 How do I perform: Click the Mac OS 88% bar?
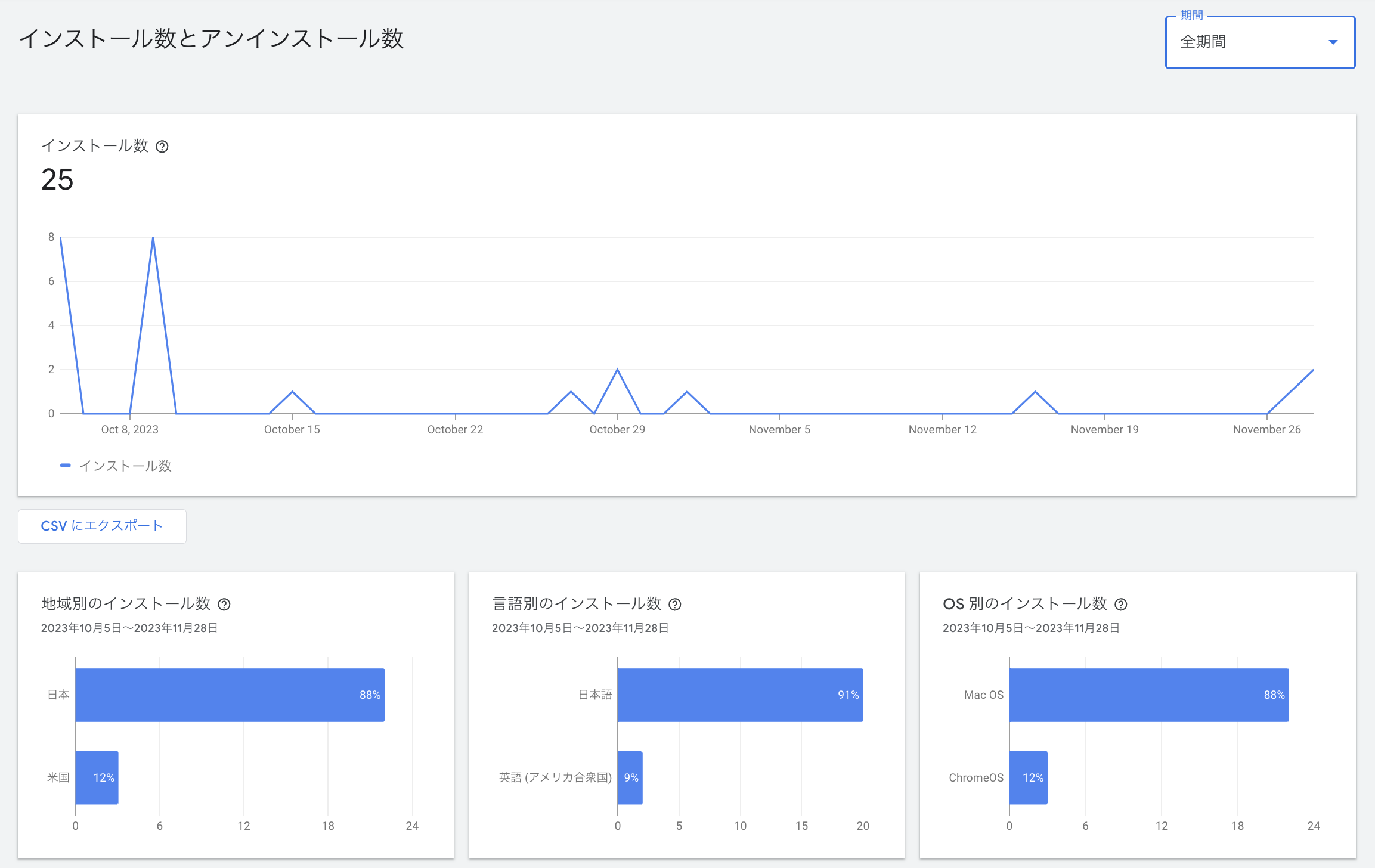[x=1148, y=695]
